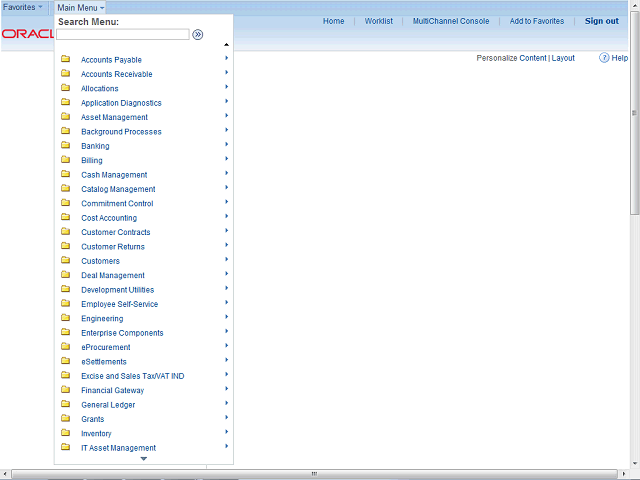This screenshot has width=640, height=480.
Task: Open the eProcurement menu item
Action: (106, 347)
